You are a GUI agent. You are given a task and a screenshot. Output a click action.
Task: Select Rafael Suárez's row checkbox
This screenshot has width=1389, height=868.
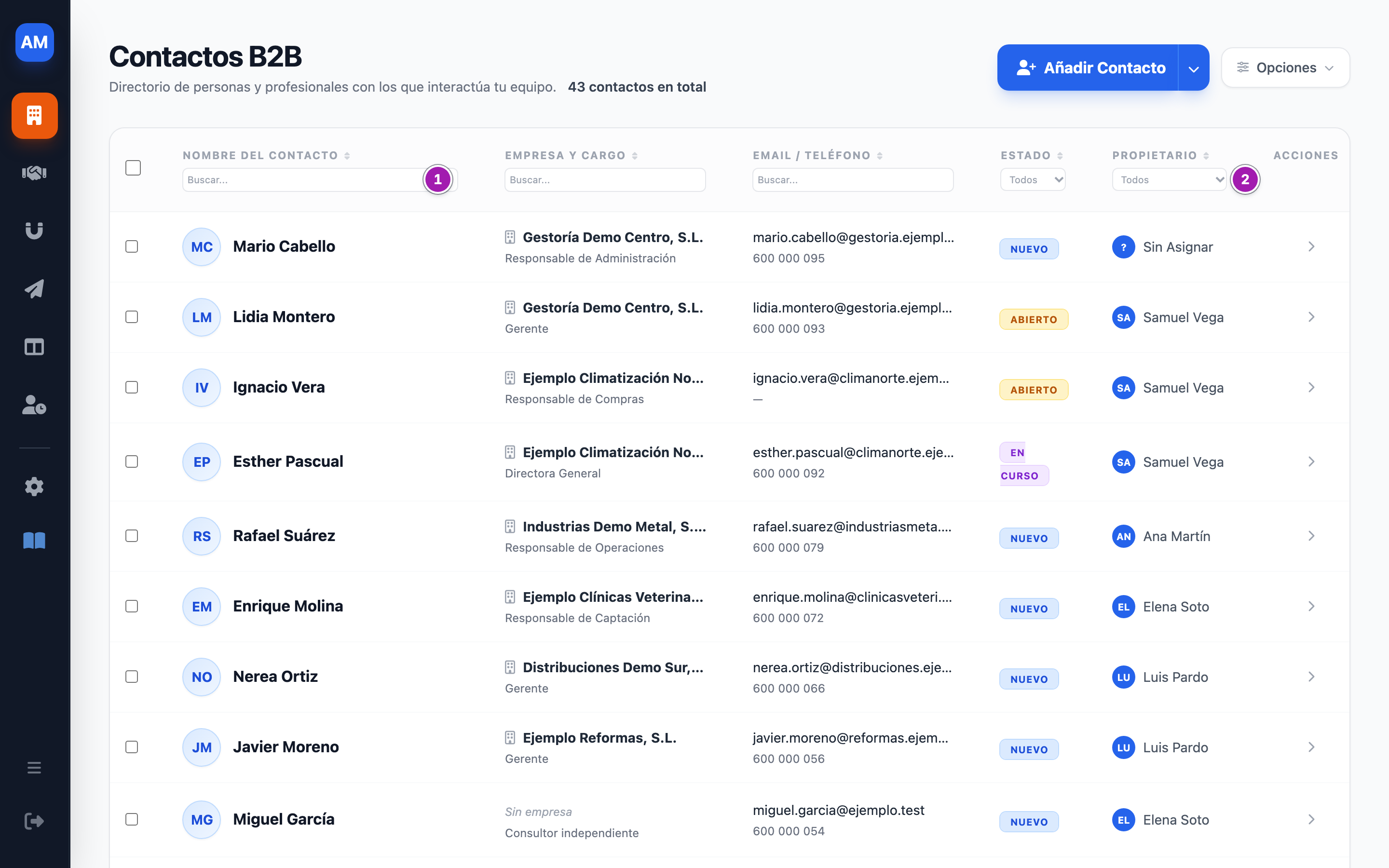click(132, 536)
